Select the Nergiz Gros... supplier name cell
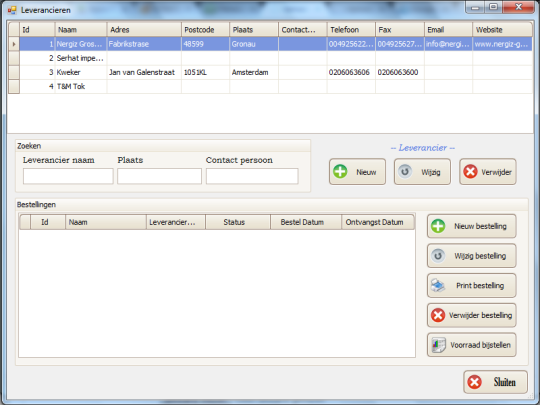540x405 pixels. 81,44
